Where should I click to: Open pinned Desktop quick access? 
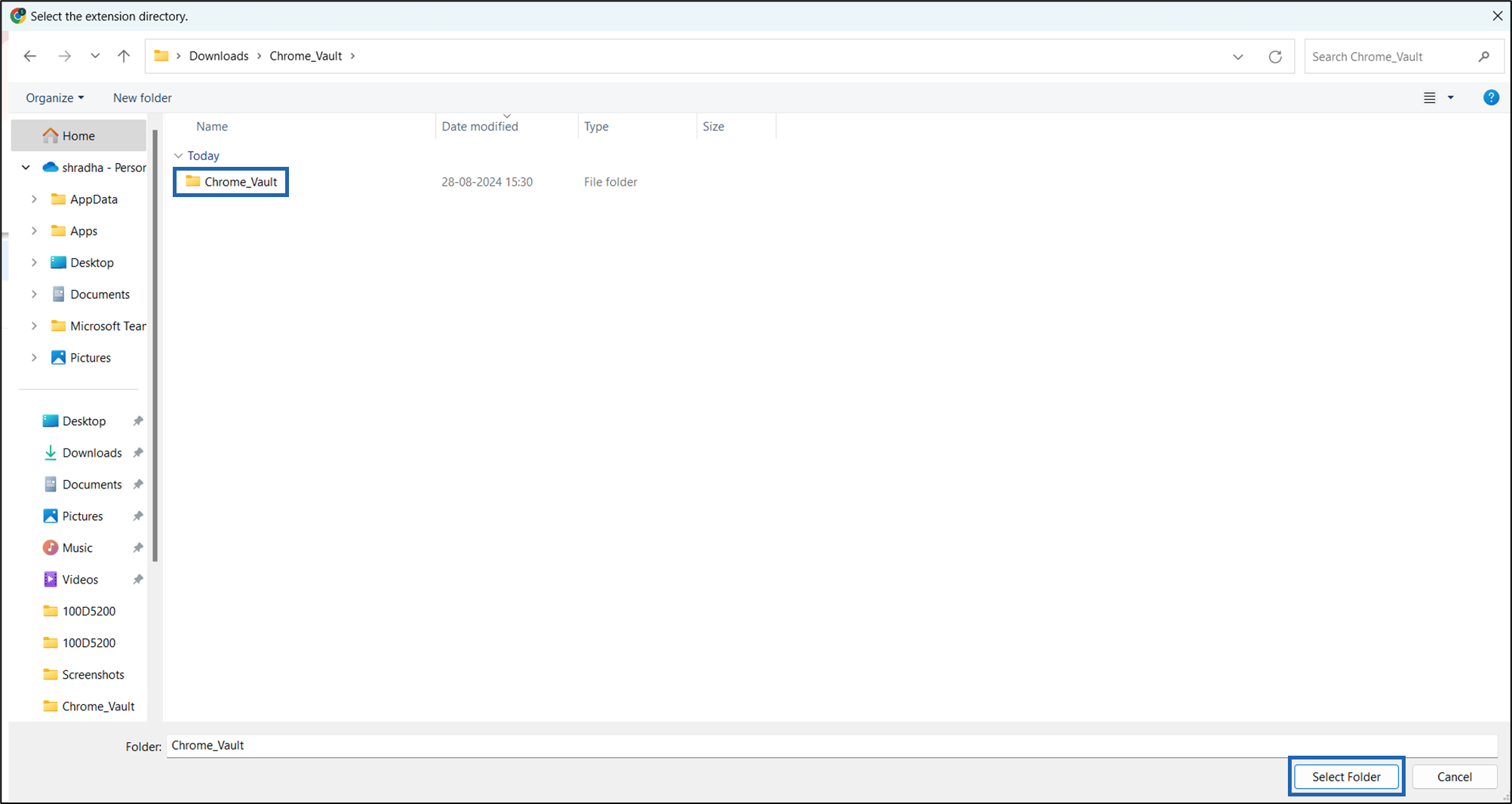tap(74, 421)
